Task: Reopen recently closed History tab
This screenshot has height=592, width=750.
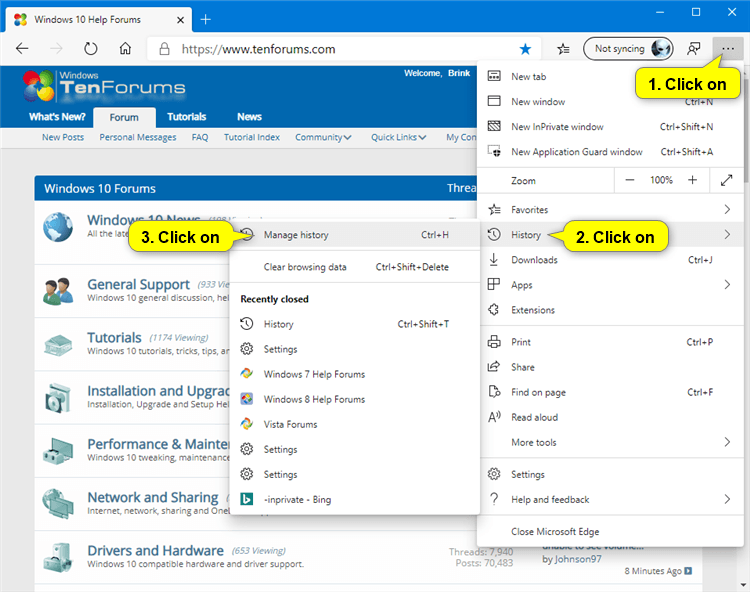Action: pos(355,324)
